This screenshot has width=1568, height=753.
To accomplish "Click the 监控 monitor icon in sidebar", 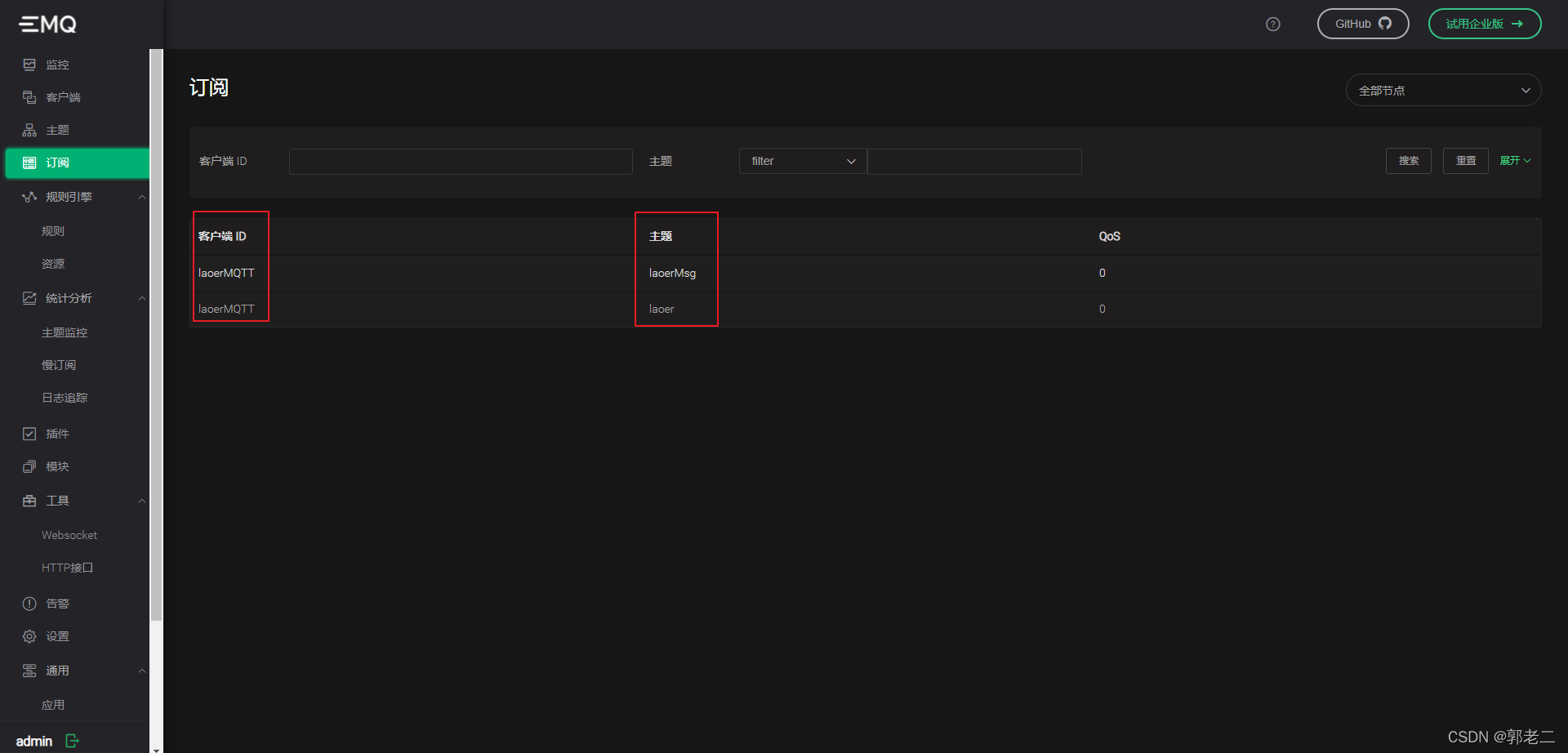I will tap(29, 65).
